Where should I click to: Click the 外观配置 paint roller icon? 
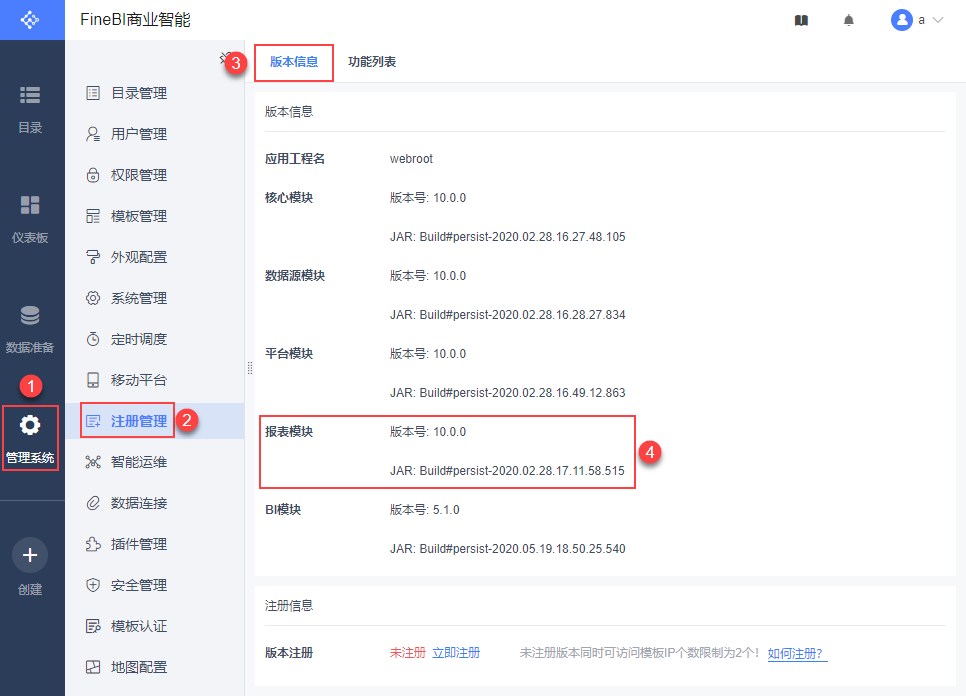click(x=93, y=257)
